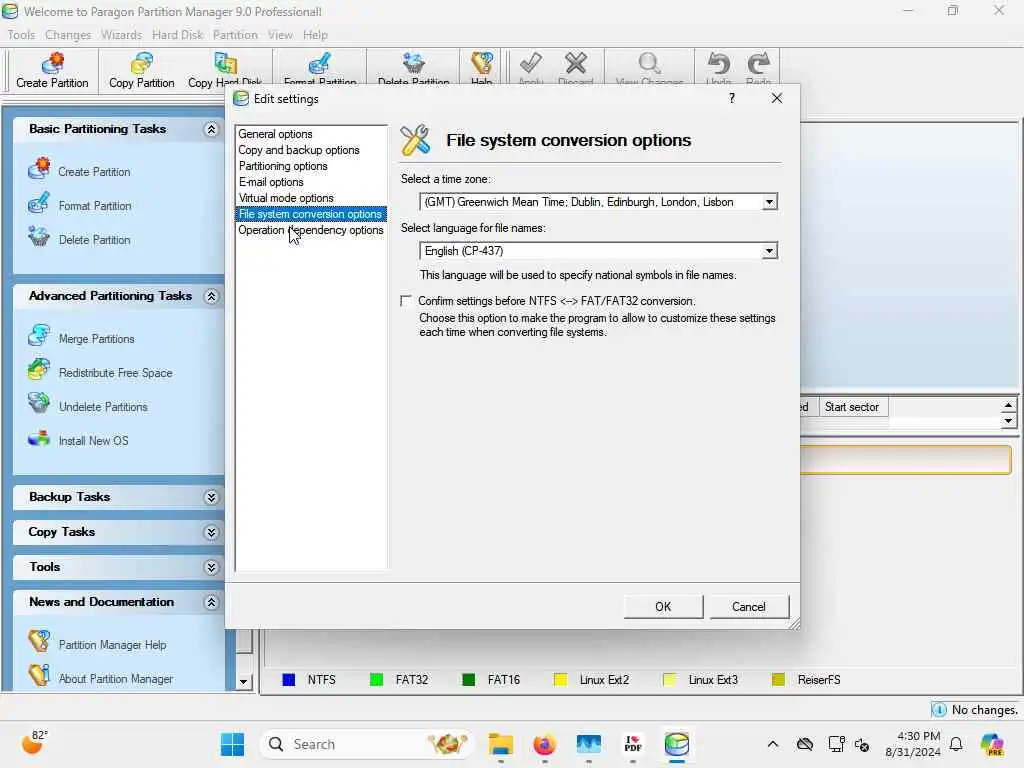1024x768 pixels.
Task: Click the Windows Start button
Action: (232, 744)
